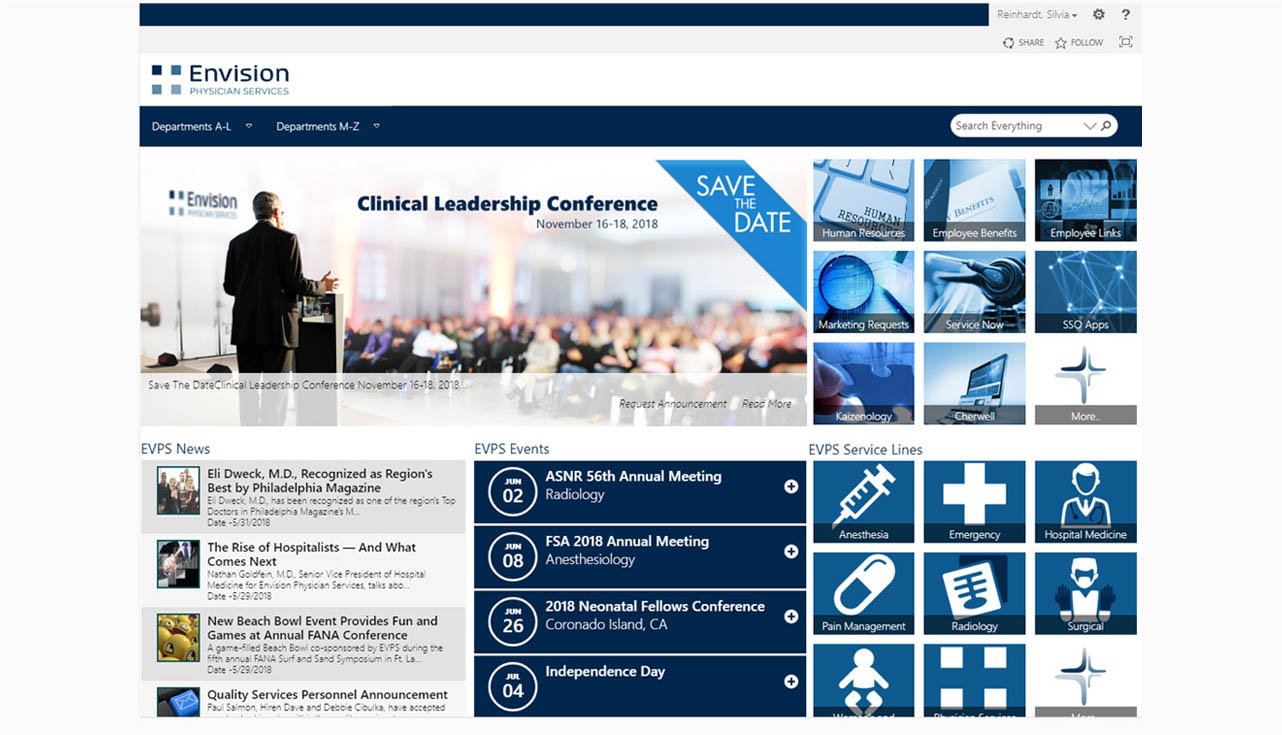The image size is (1282, 735).
Task: Click the More.. tile beside Cherwell
Action: (x=1085, y=384)
